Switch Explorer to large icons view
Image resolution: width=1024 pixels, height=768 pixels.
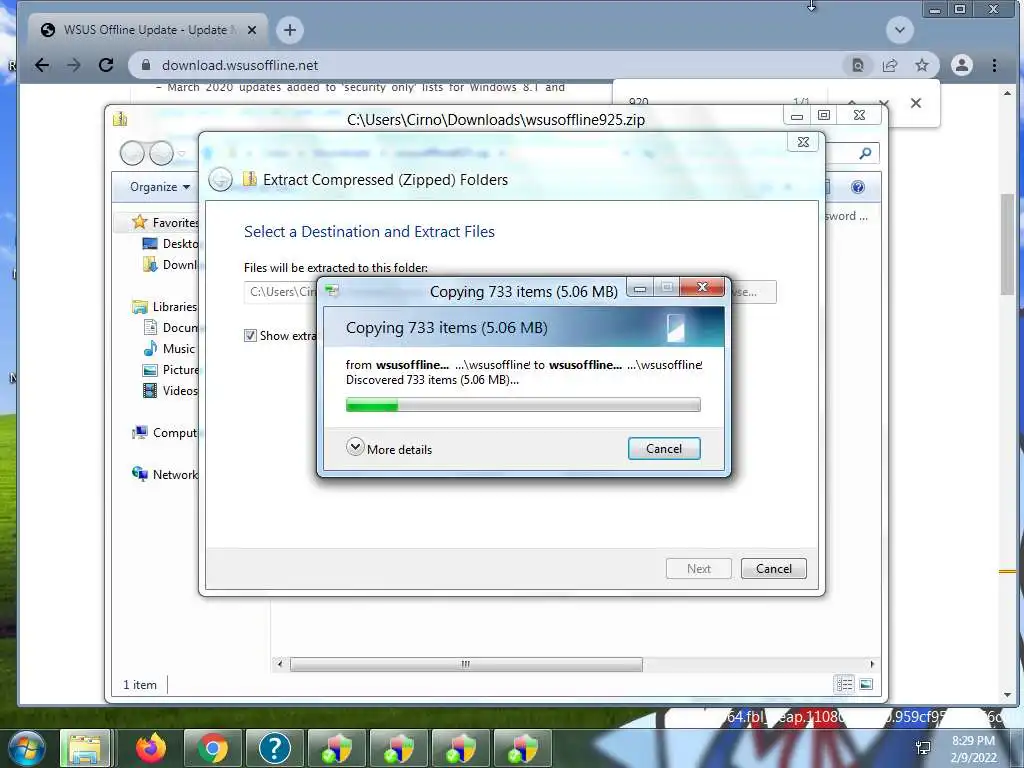(866, 684)
